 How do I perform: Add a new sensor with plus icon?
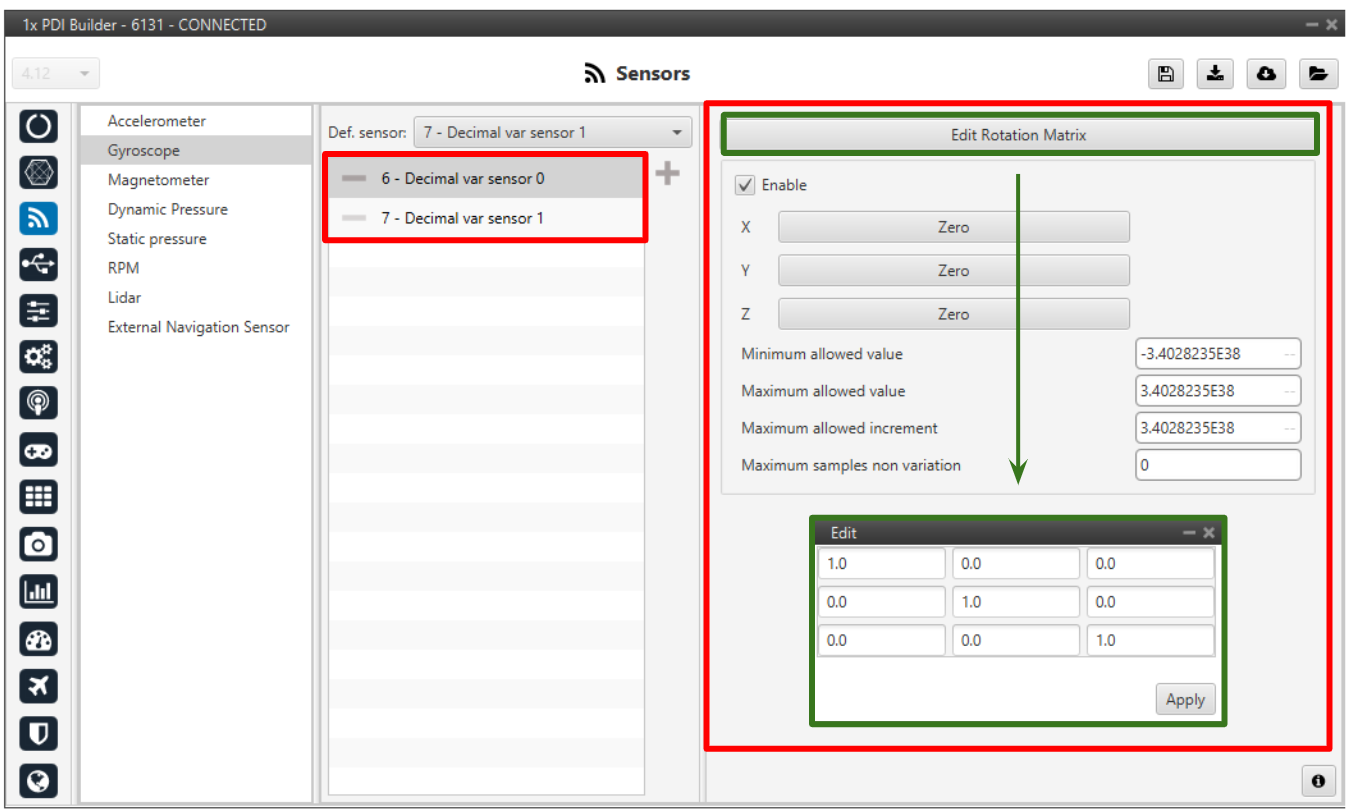tap(667, 174)
